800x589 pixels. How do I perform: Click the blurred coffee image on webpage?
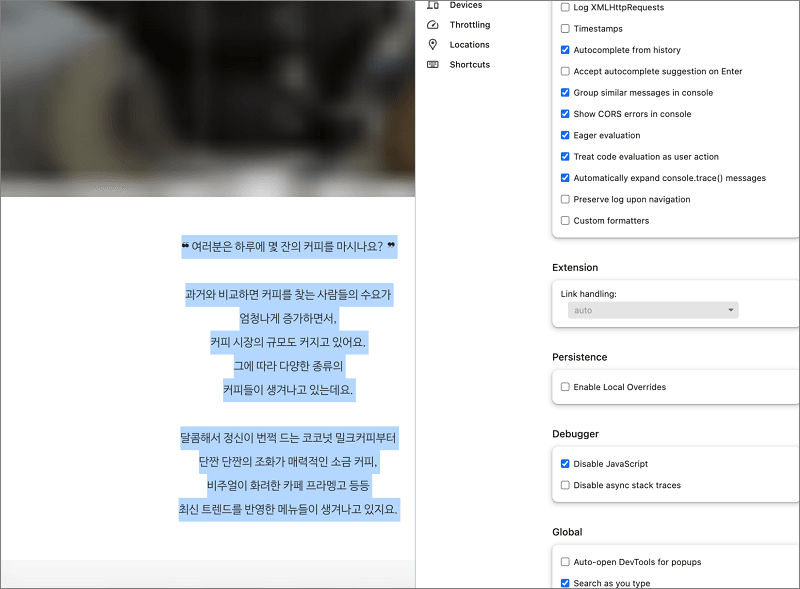pos(208,99)
